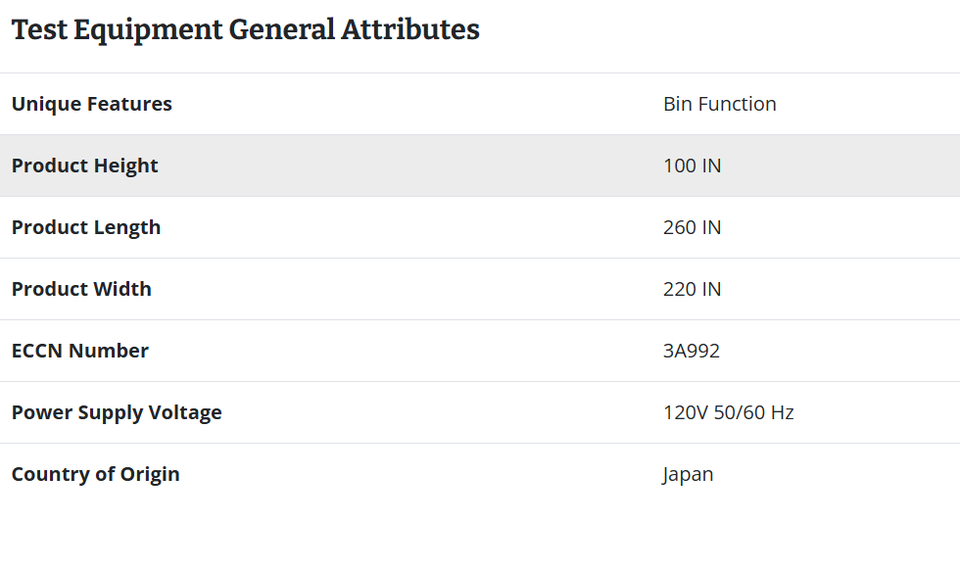Select the highlighted Product Height row label
Viewport: 960px width, 571px height.
pyautogui.click(x=85, y=166)
